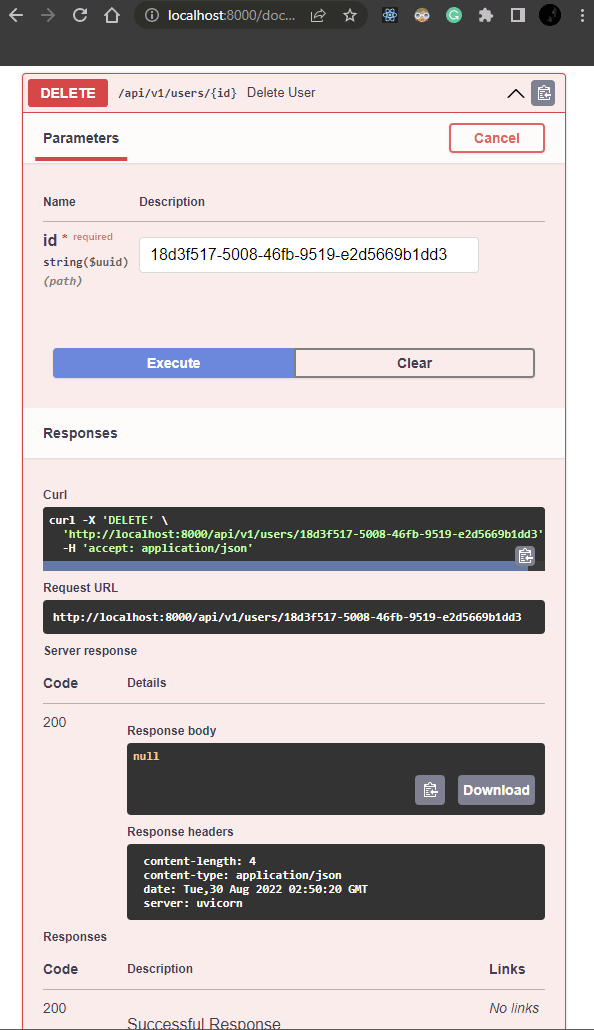The image size is (594, 1030).
Task: Open the Grammarly browser extension
Action: point(454,16)
